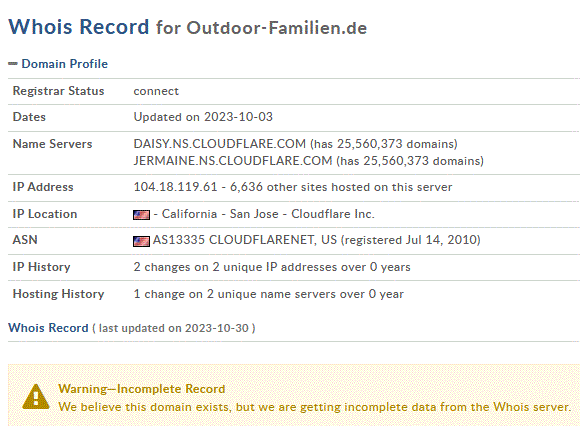Click DAISY.NS.CLOUDFLARE.COM name server entry

[x=220, y=144]
